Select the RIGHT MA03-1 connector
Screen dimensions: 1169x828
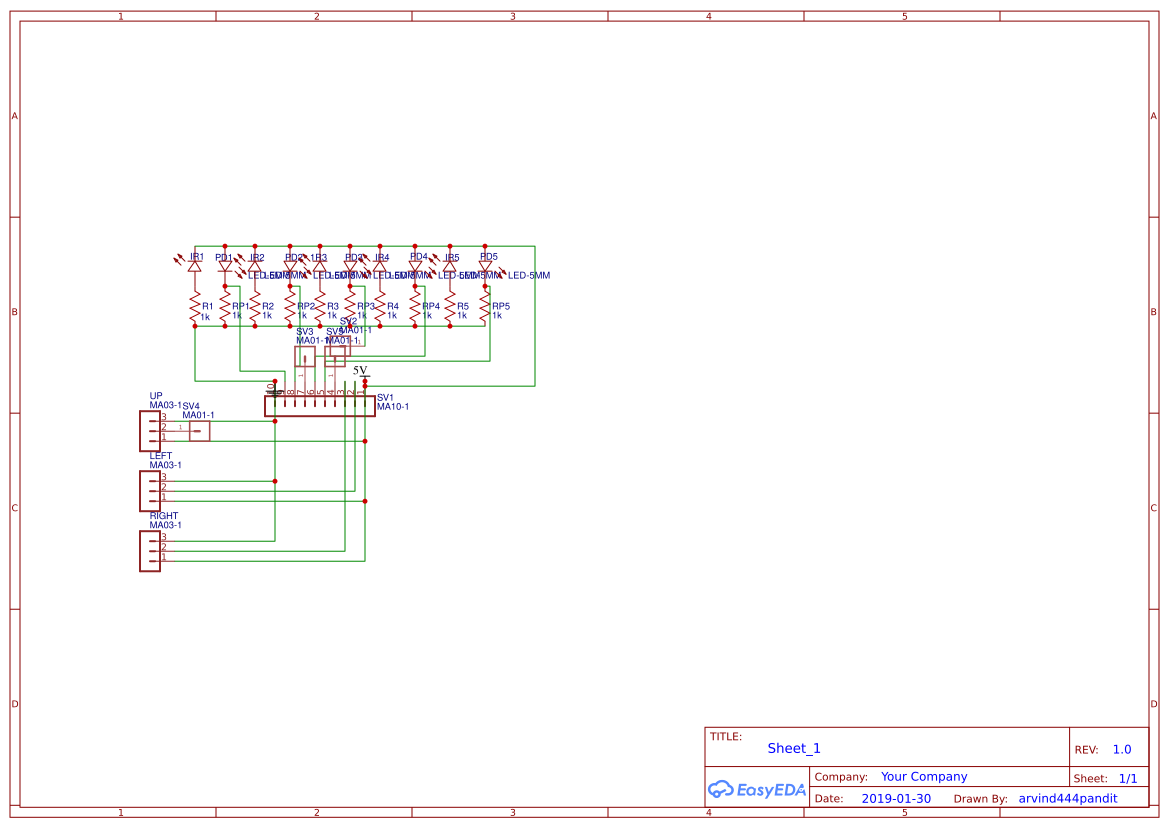[x=150, y=551]
